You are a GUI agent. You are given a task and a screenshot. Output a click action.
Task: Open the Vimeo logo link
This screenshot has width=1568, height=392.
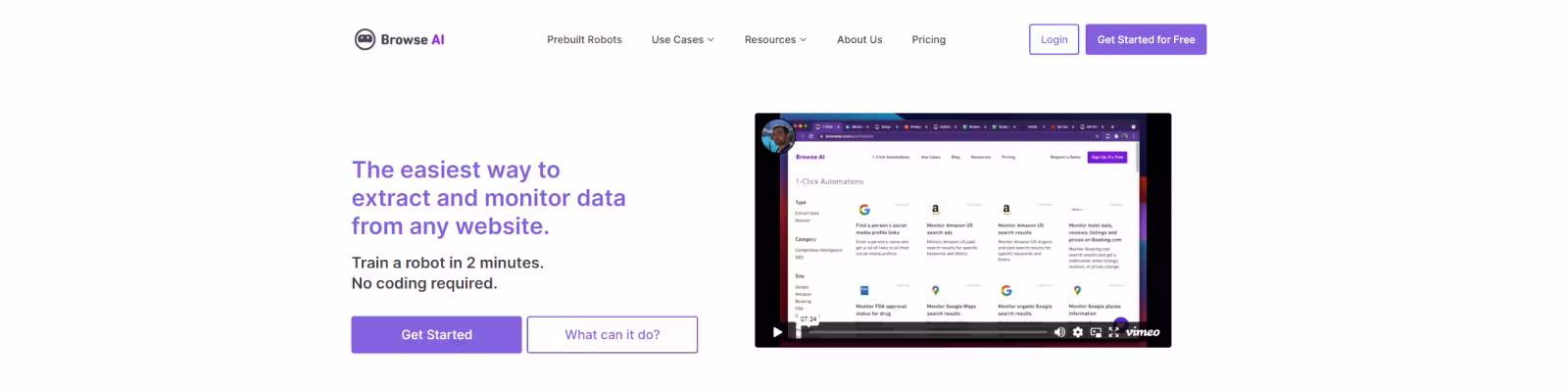(1143, 332)
